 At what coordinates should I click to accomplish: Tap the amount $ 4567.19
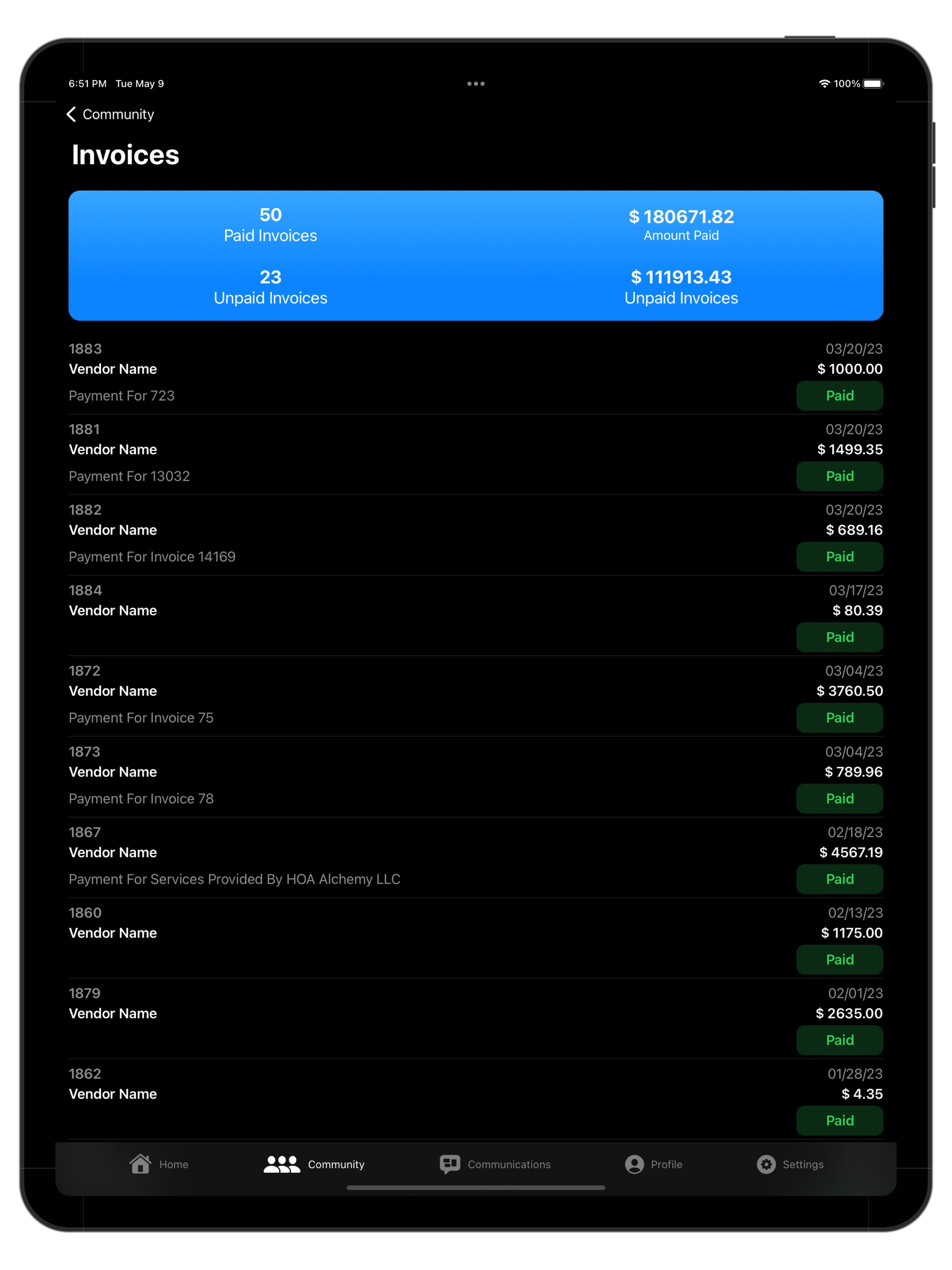point(851,852)
